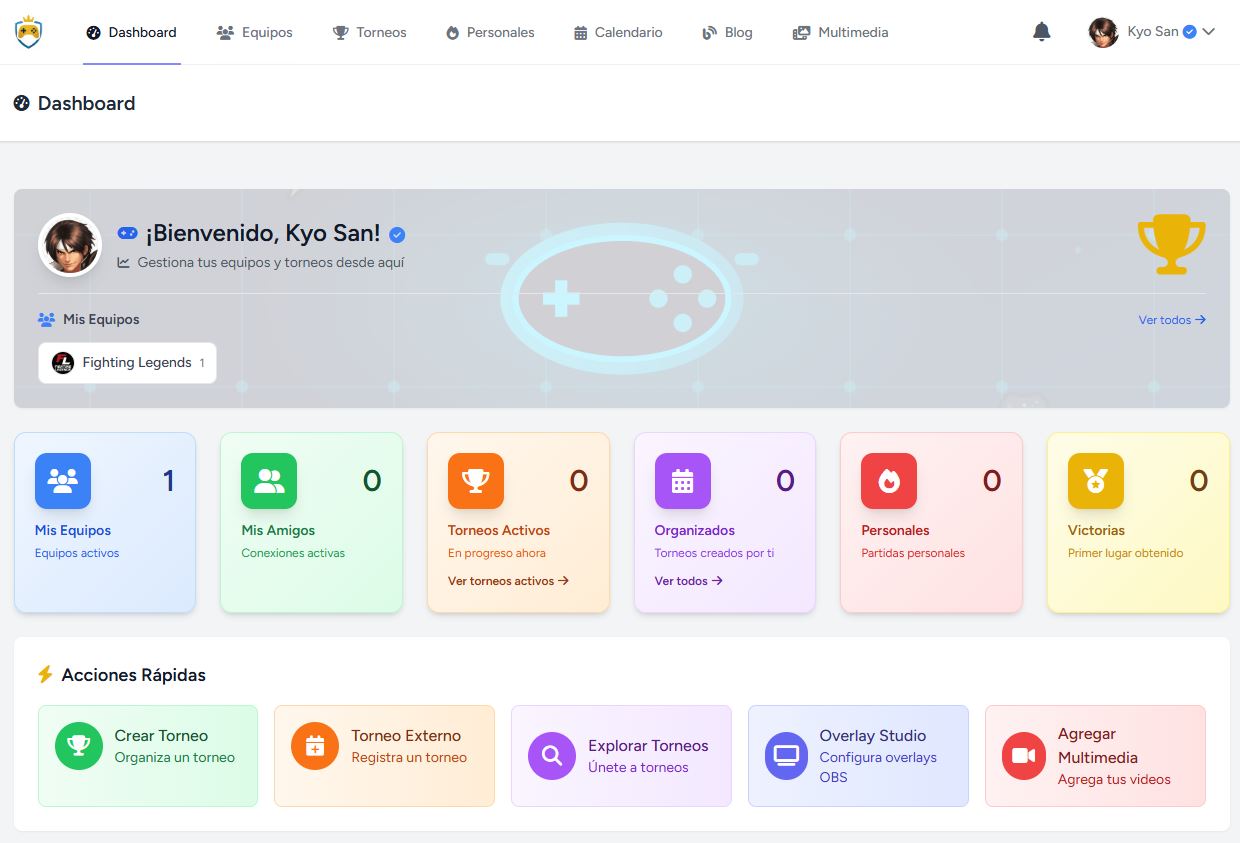Click the red Personales flame icon
The image size is (1240, 843).
click(889, 481)
